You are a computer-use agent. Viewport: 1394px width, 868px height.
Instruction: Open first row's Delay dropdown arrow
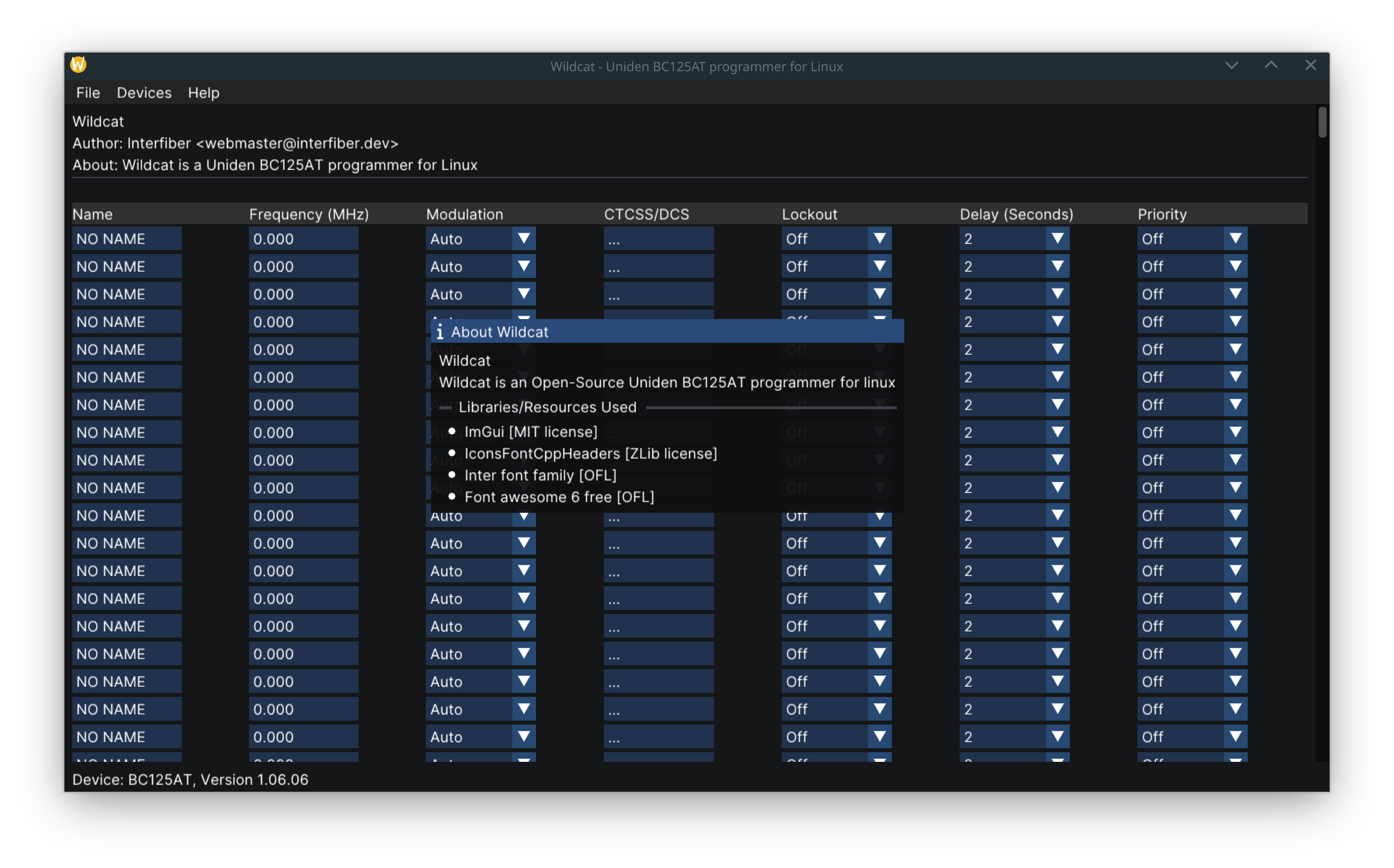click(1057, 239)
